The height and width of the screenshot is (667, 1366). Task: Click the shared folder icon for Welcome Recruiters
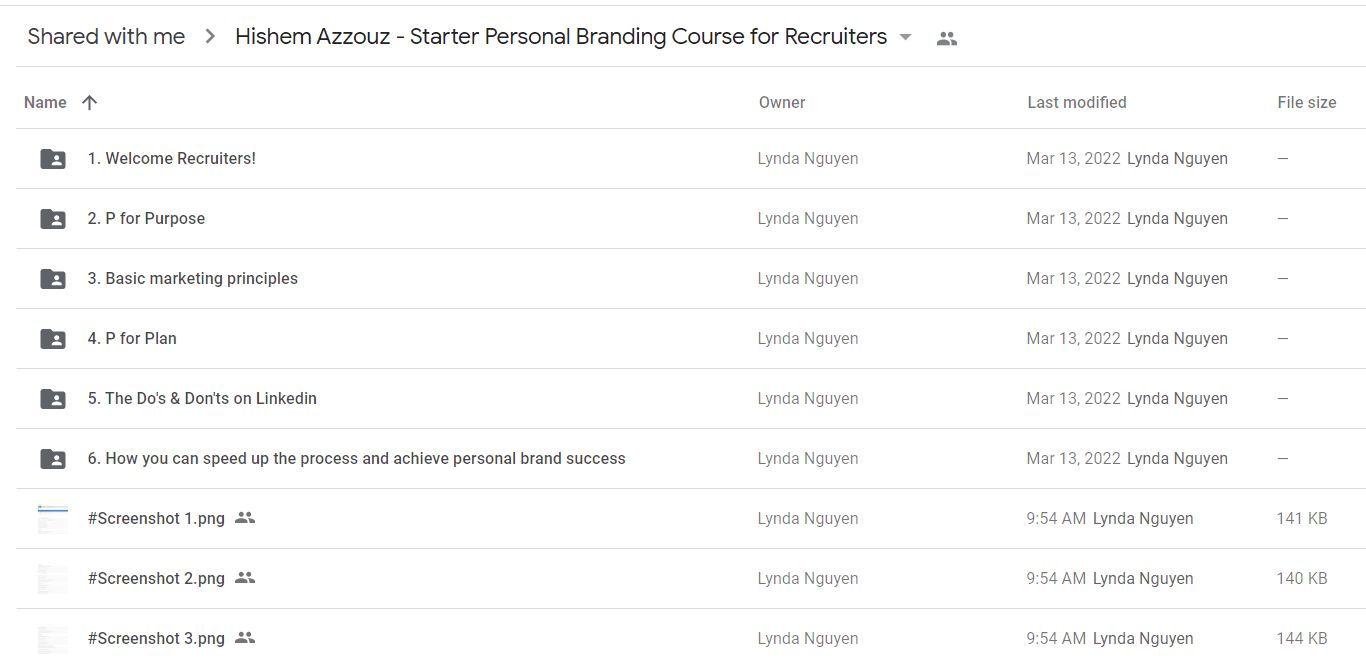pyautogui.click(x=53, y=158)
